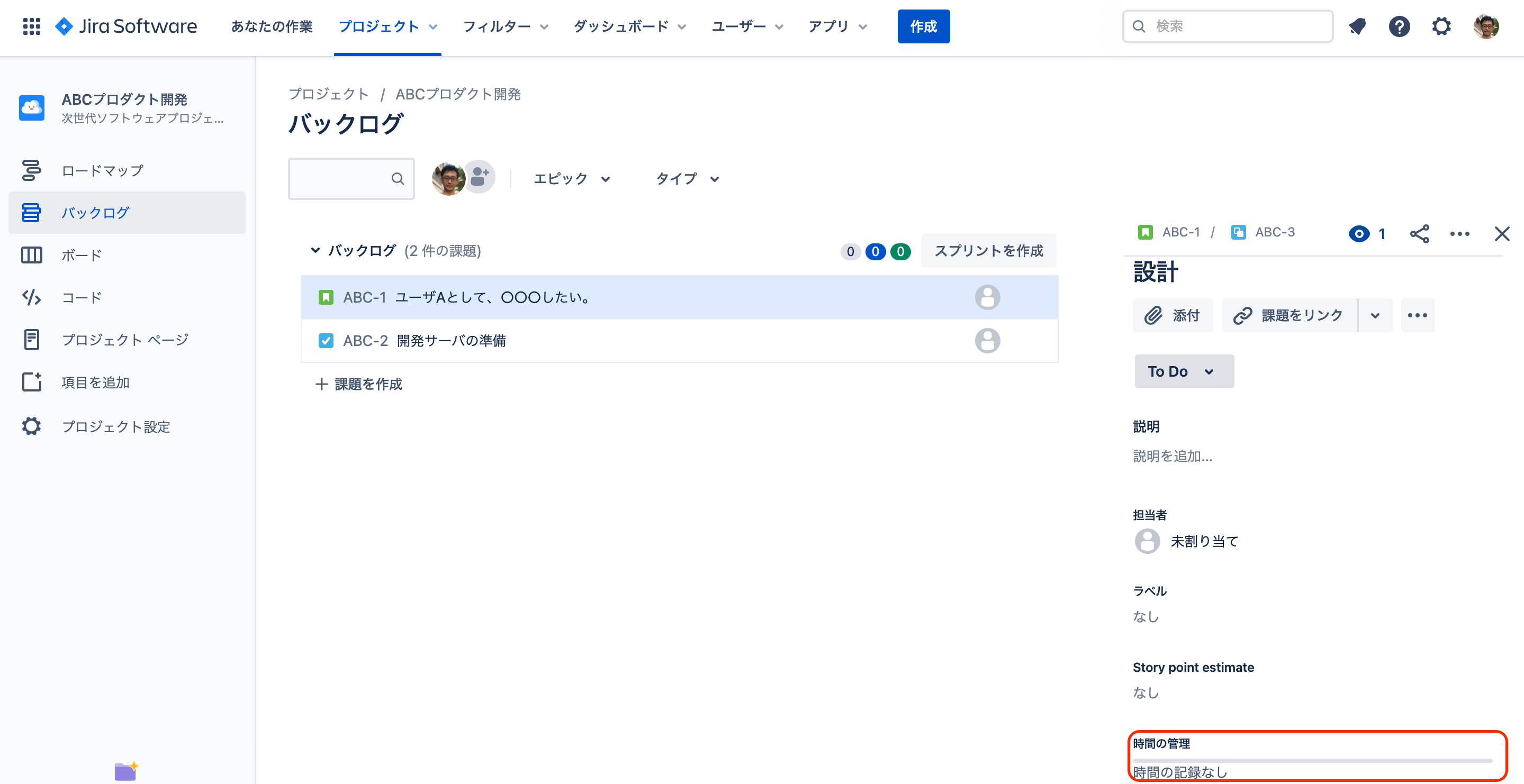Viewport: 1524px width, 784px height.
Task: Click the checked task icon next to ABC-2
Action: click(326, 341)
